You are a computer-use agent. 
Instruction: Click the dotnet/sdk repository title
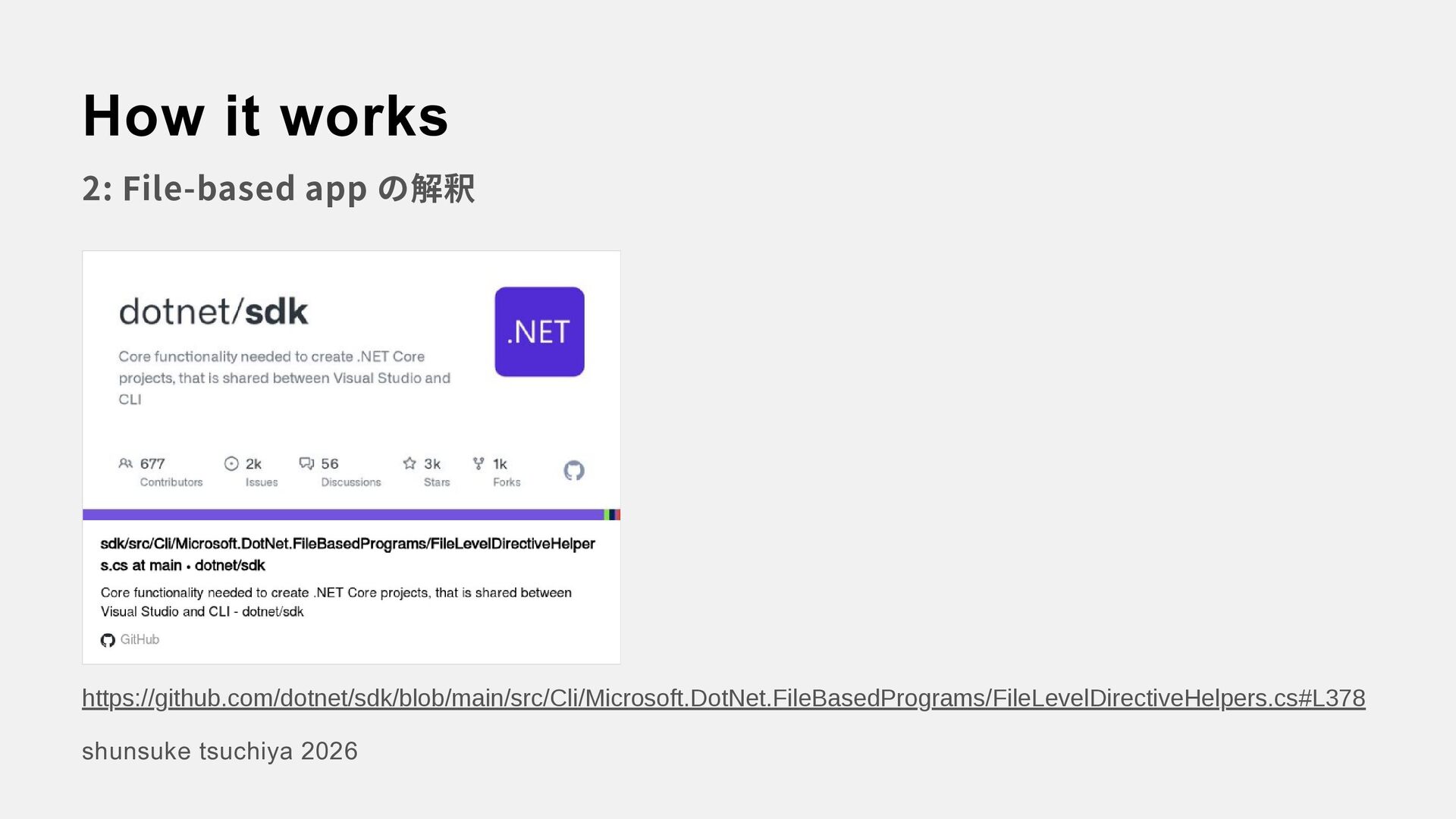213,312
